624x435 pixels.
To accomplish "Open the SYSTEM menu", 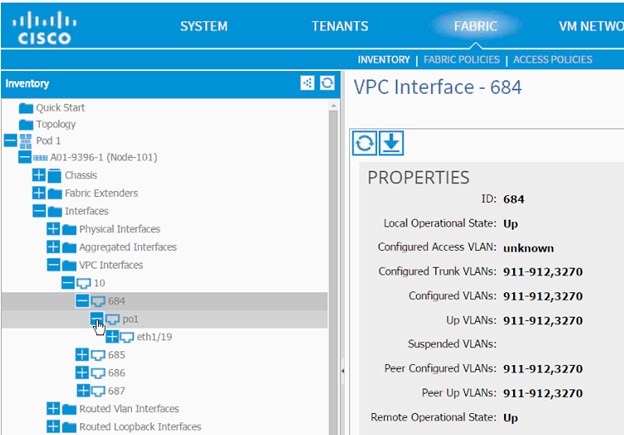I will 204,26.
